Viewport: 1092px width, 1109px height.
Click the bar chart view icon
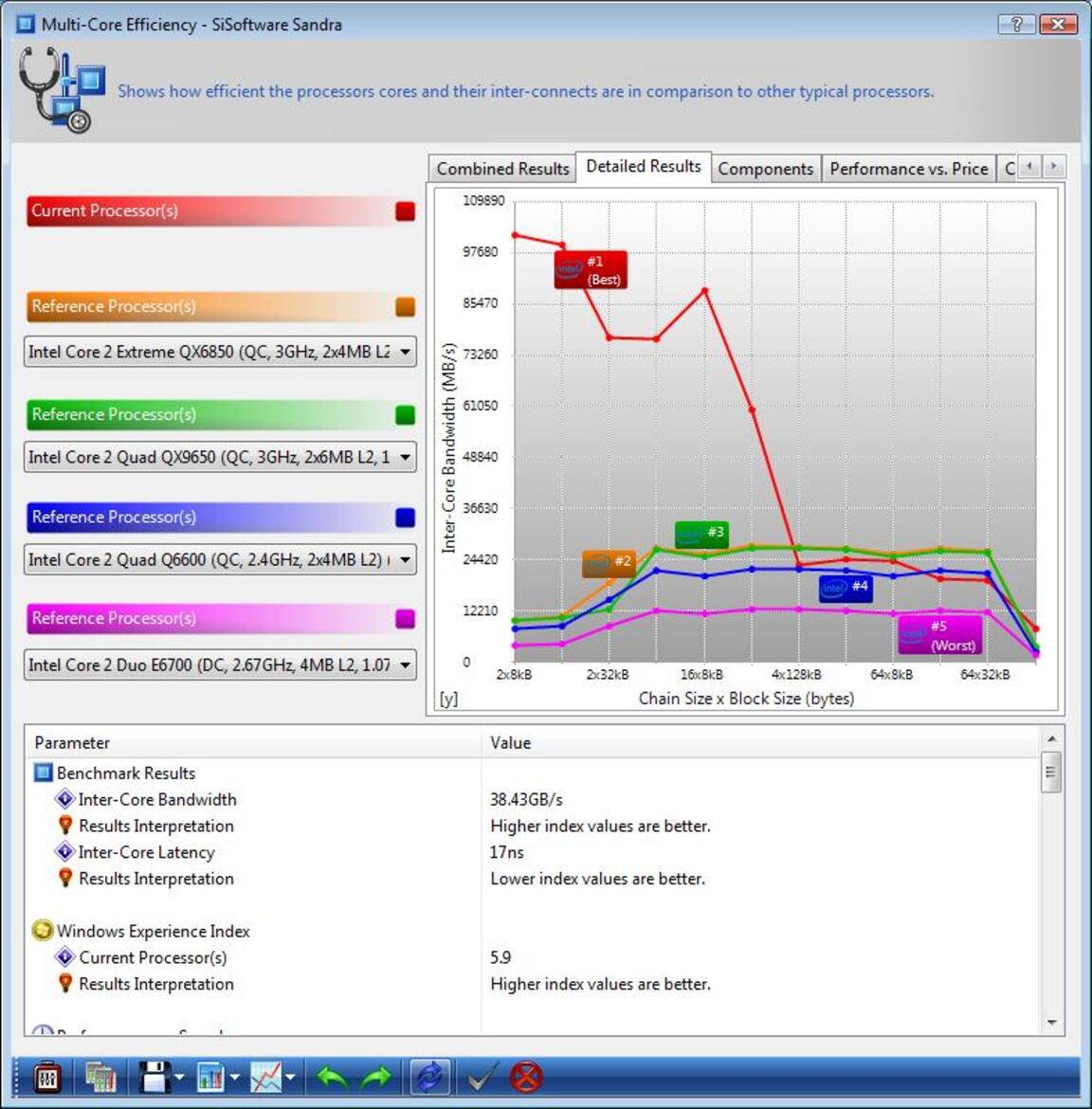[x=210, y=1078]
